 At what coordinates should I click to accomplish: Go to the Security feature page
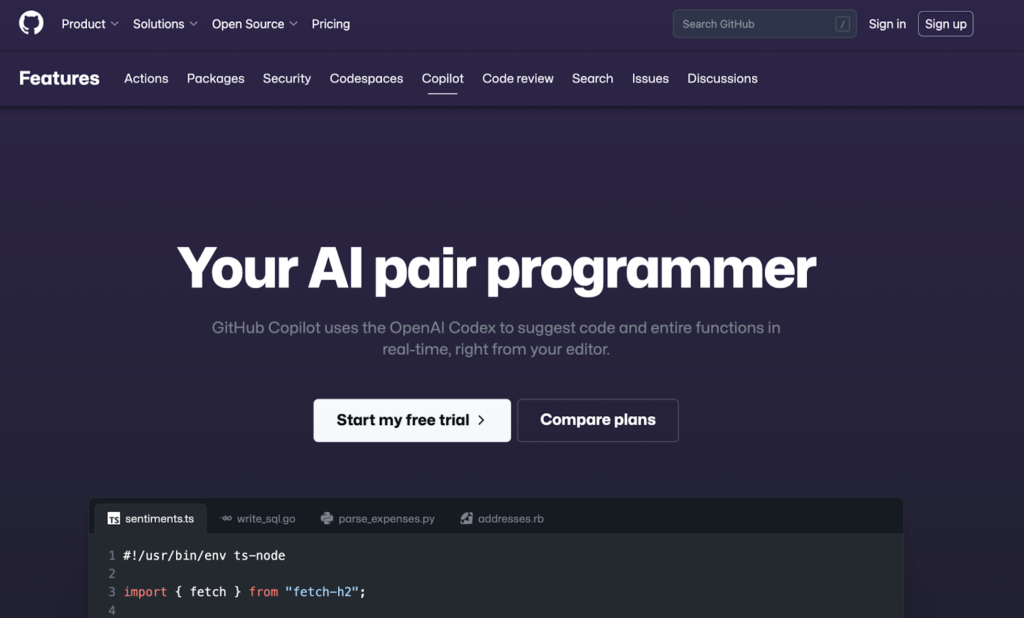[x=287, y=78]
